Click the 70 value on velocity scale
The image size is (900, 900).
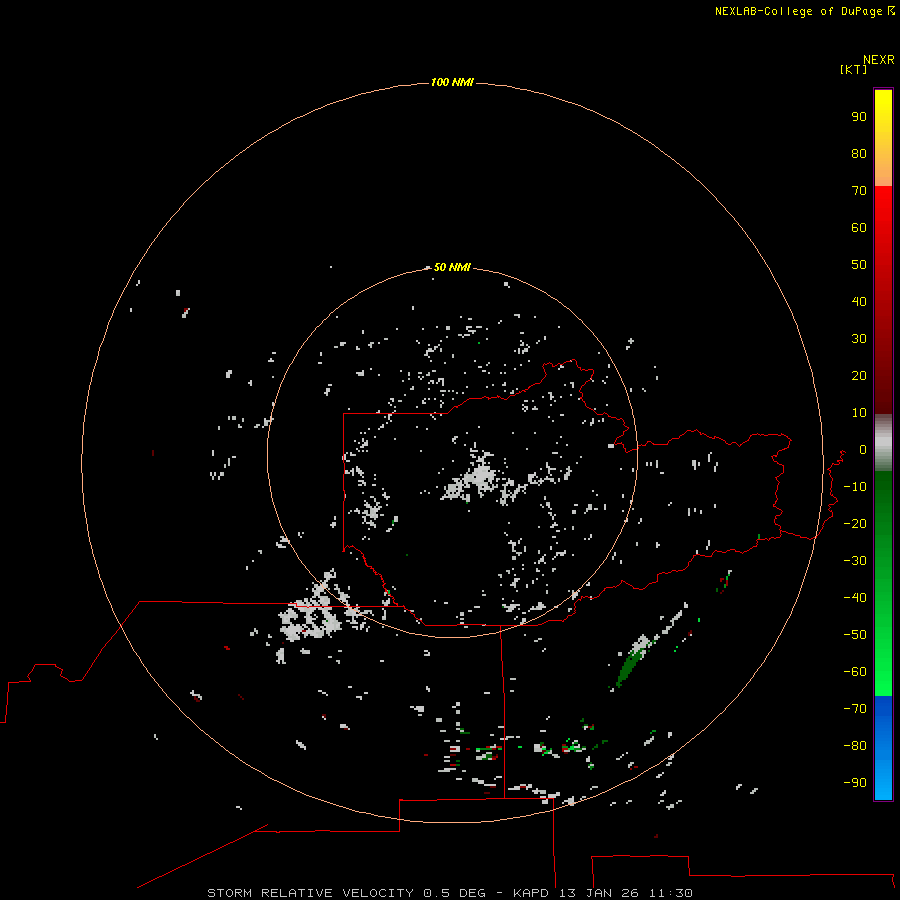point(859,191)
